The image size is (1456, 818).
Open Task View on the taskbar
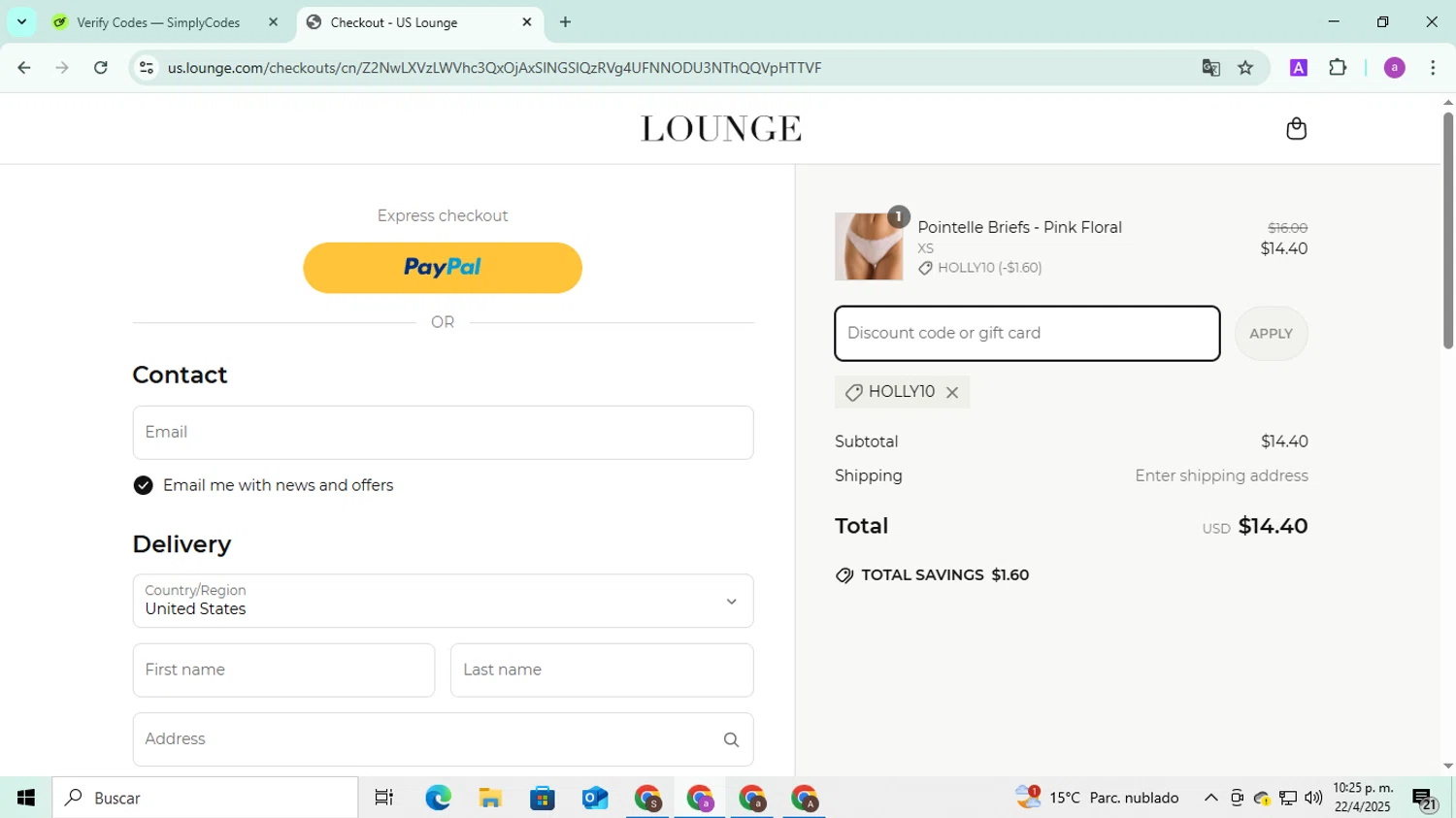[384, 798]
